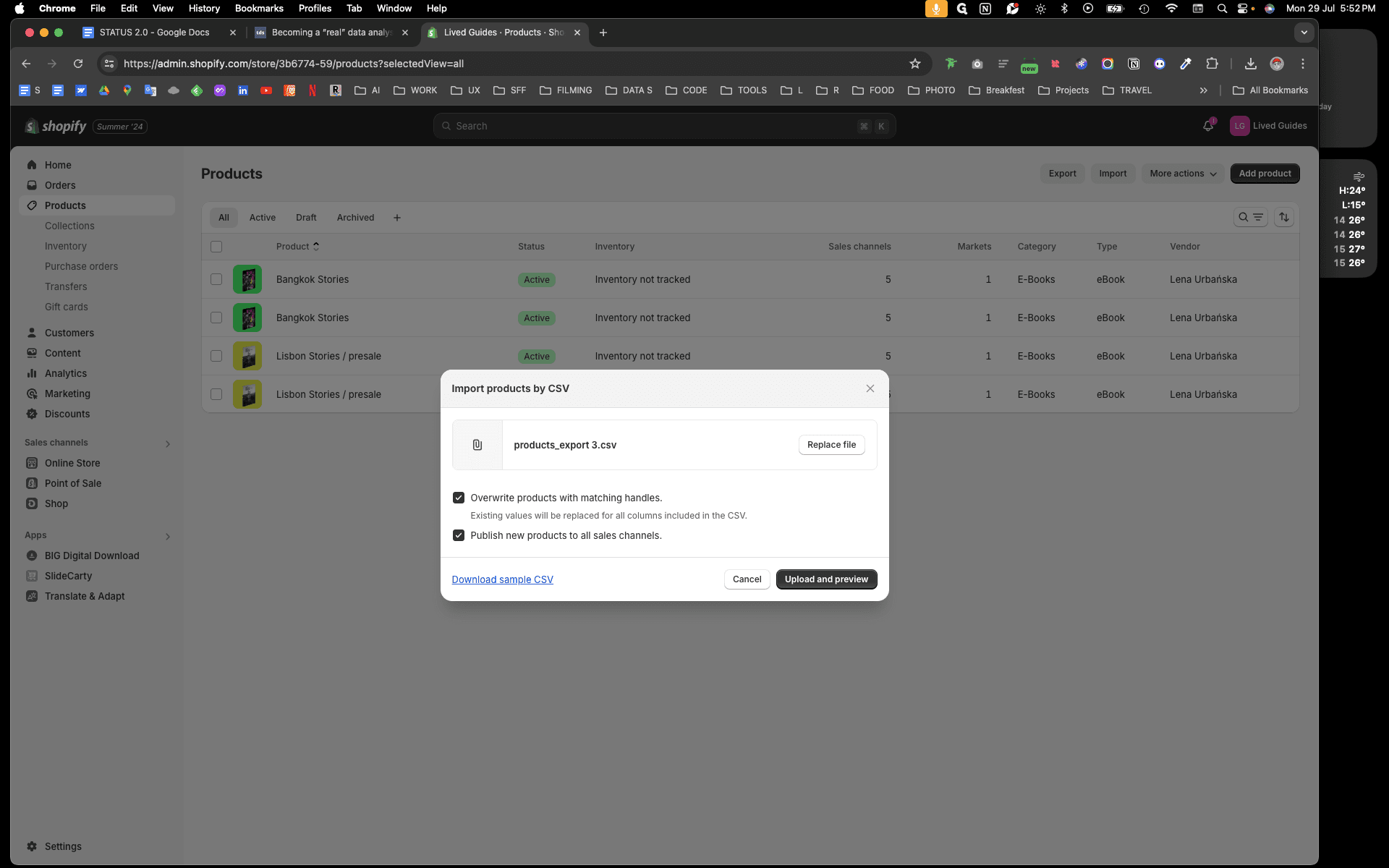Uncheck Overwrite products with matching handles

click(459, 498)
